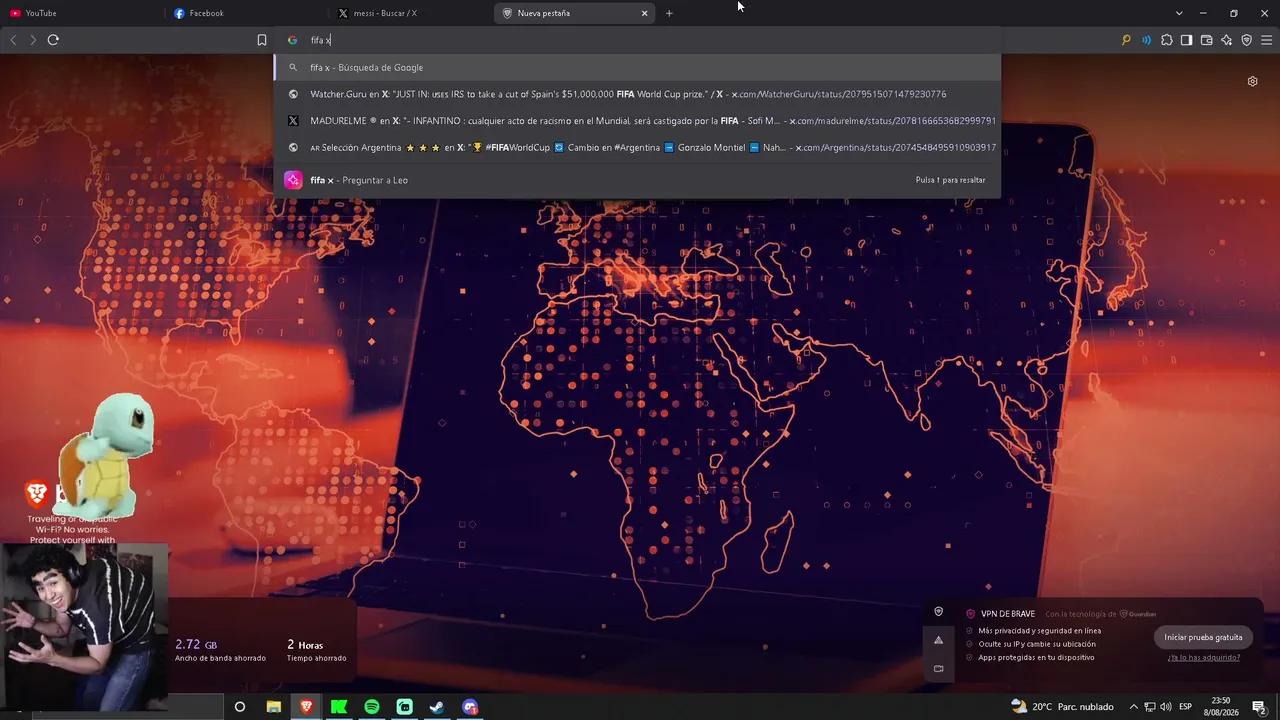Screen dimensions: 1280x720
Task: Open the new tab page settings gear
Action: pyautogui.click(x=1252, y=81)
